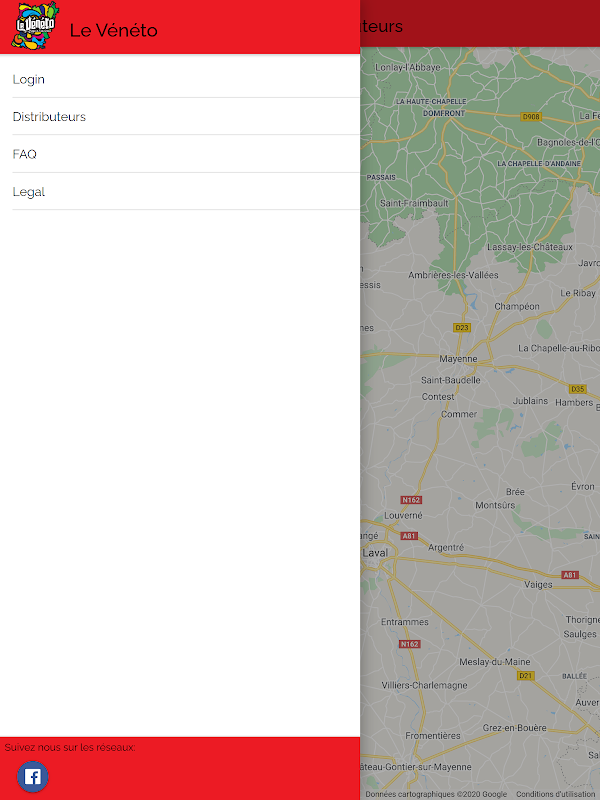Image resolution: width=600 pixels, height=800 pixels.
Task: Click the A81 marker near Vaiges
Action: [569, 575]
